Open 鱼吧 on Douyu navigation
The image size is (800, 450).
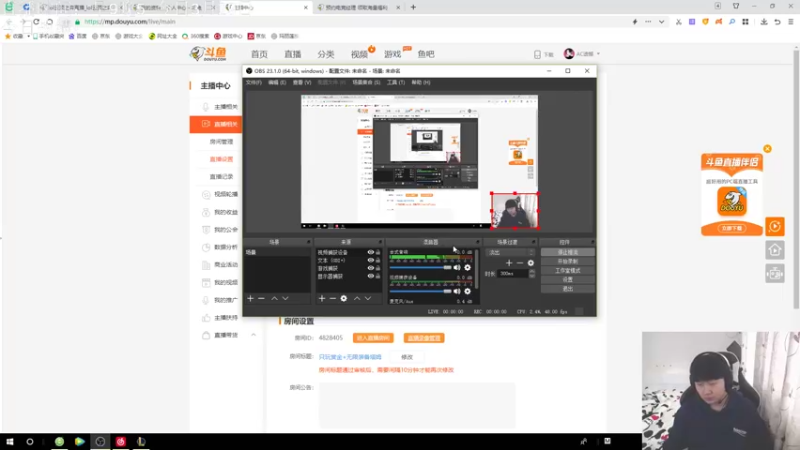pos(426,54)
